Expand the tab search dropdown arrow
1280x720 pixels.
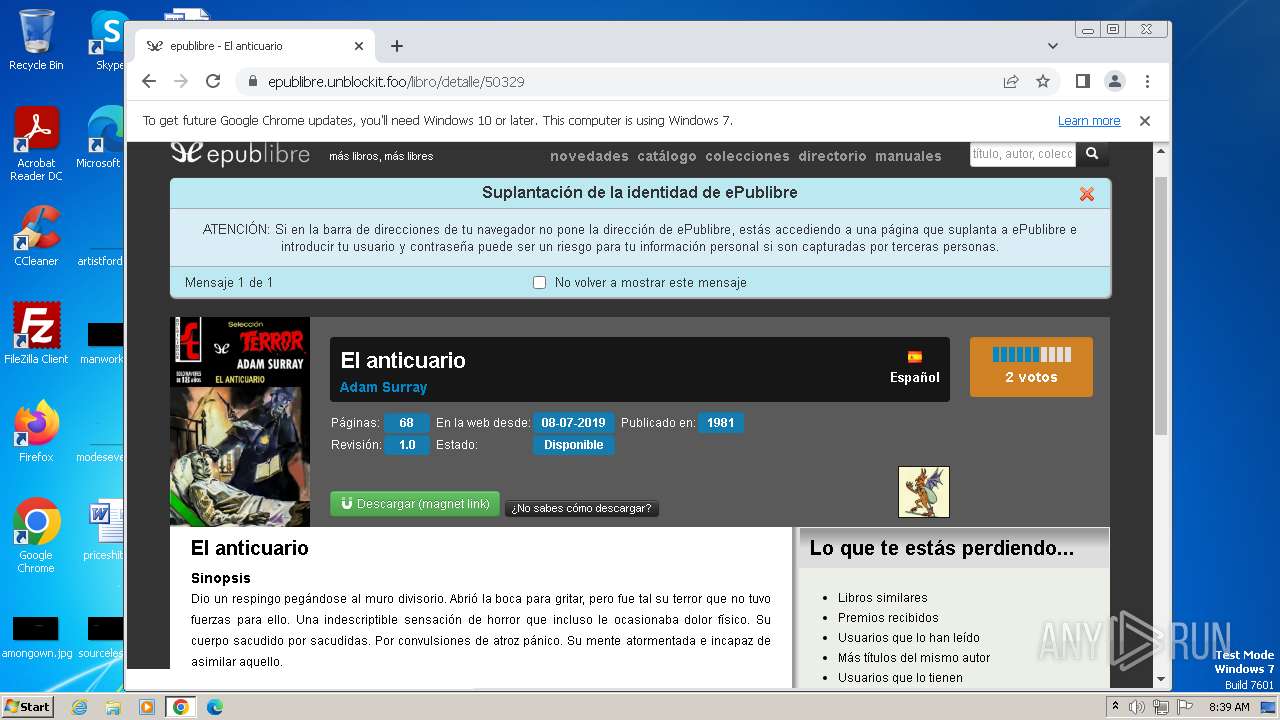pyautogui.click(x=1053, y=46)
